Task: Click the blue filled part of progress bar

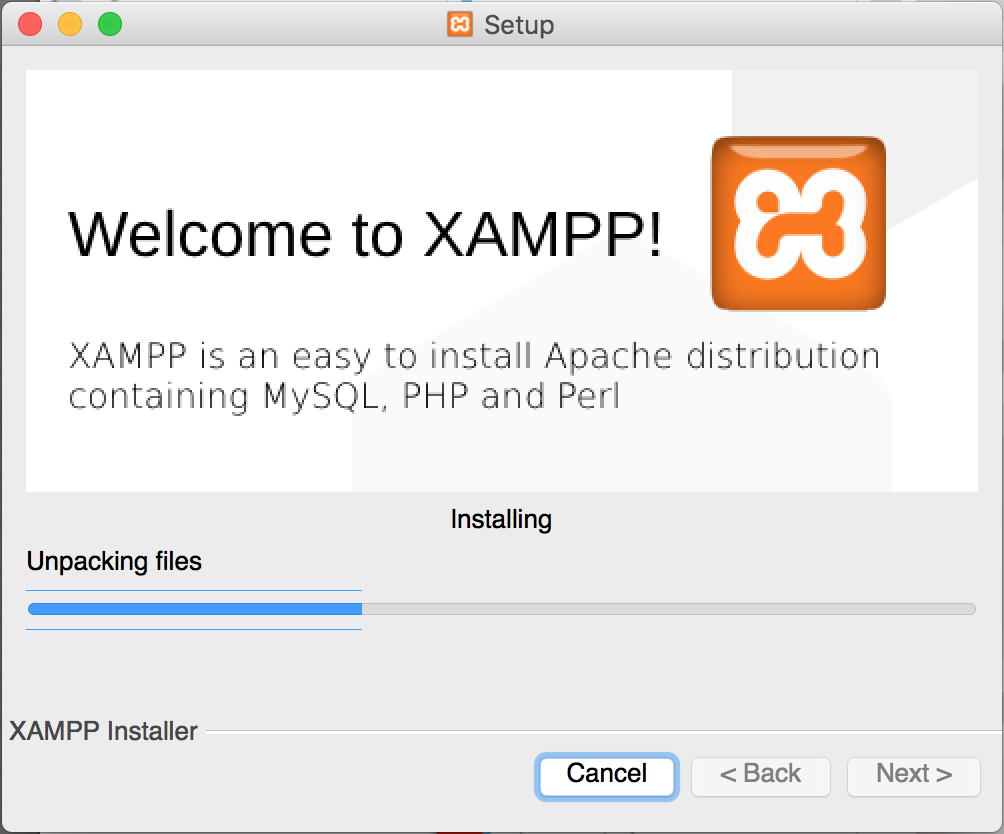Action: tap(195, 608)
